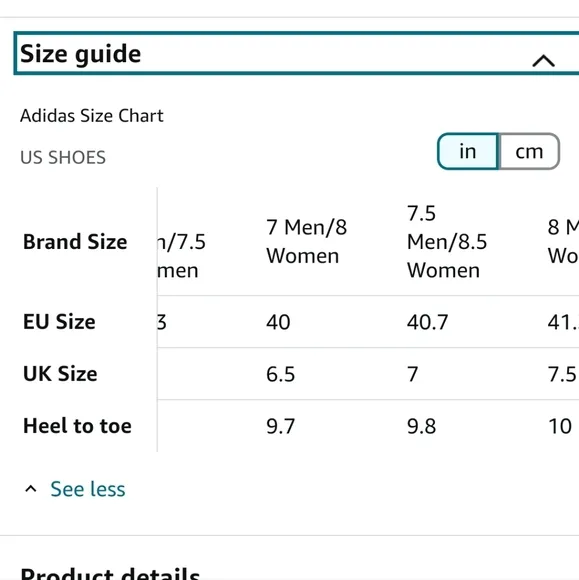
Task: Select UK size 6.5 cell
Action: (280, 374)
